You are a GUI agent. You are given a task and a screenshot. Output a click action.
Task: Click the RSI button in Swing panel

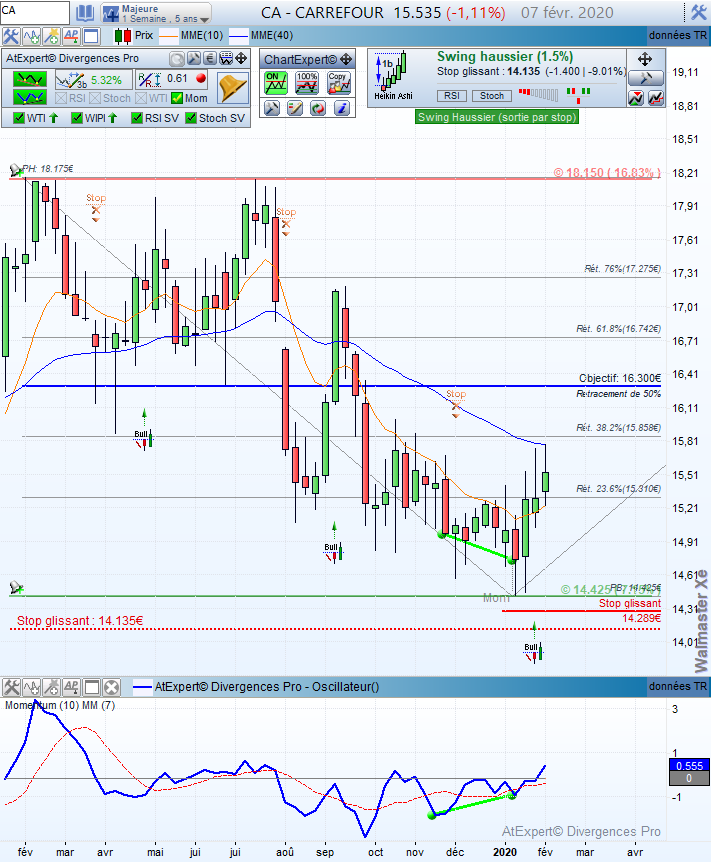coord(452,96)
